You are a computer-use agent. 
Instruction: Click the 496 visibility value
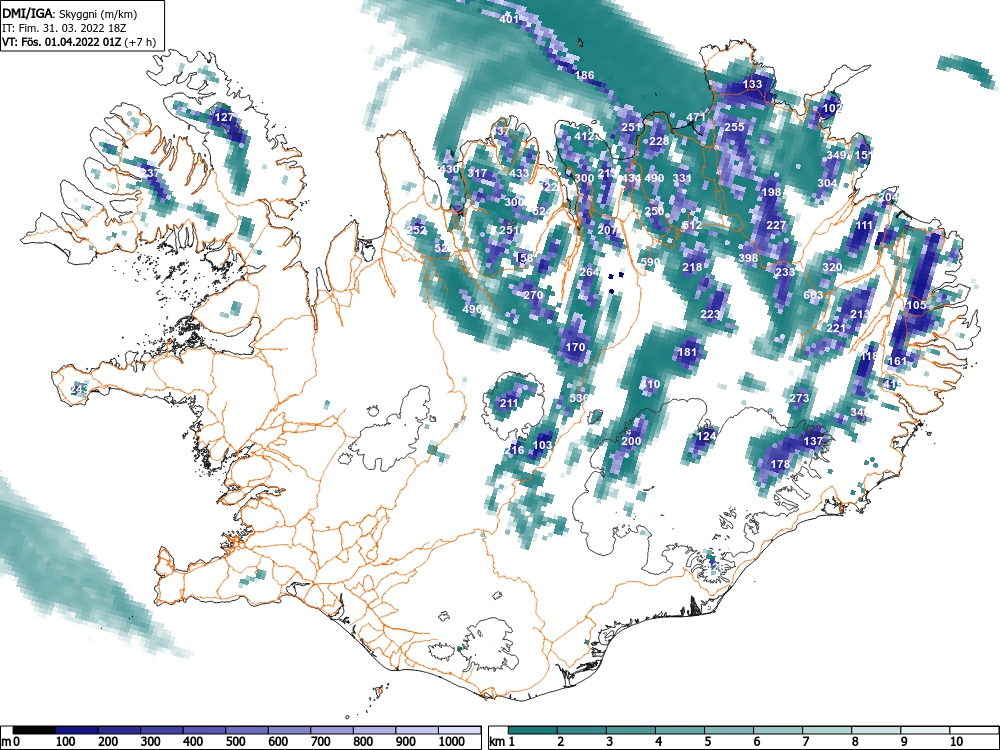tap(472, 310)
